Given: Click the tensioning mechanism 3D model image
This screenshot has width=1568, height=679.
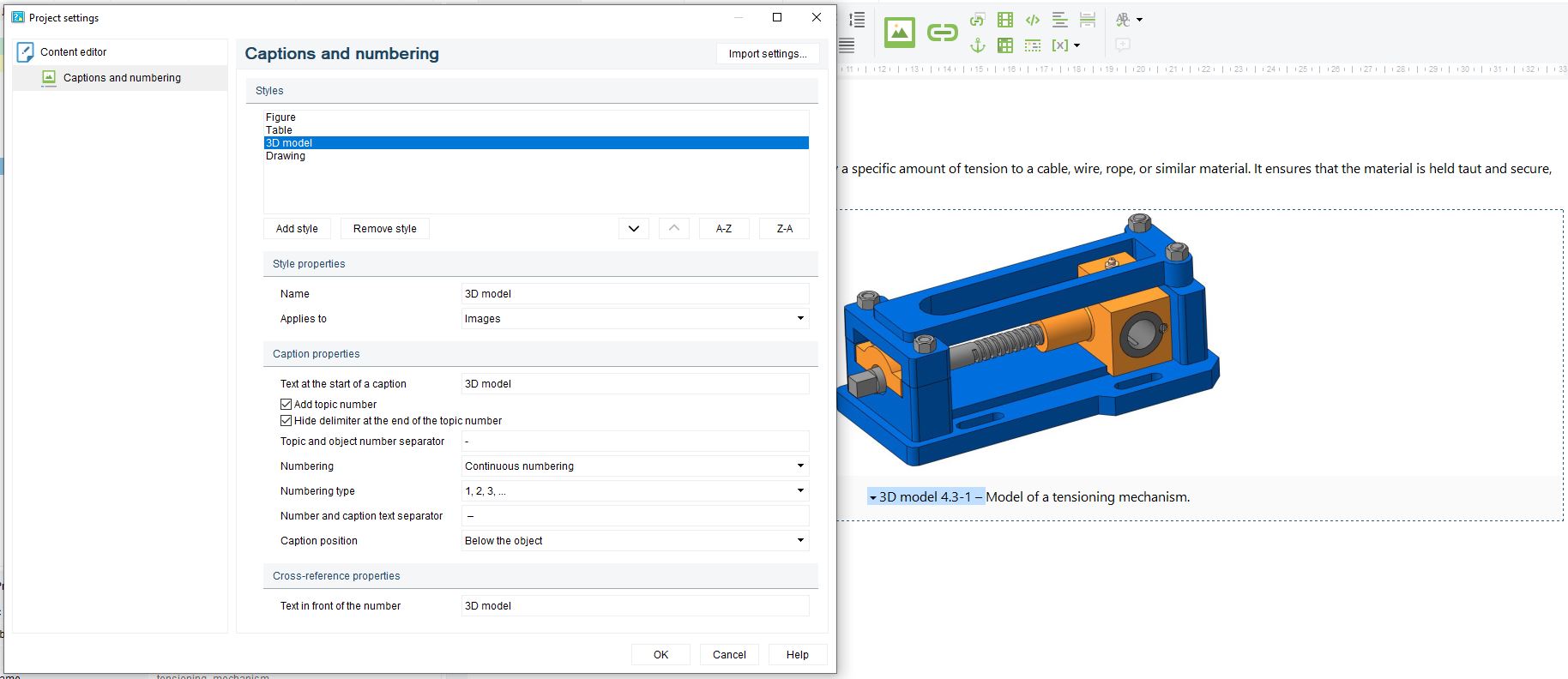Looking at the screenshot, I should pyautogui.click(x=1028, y=339).
